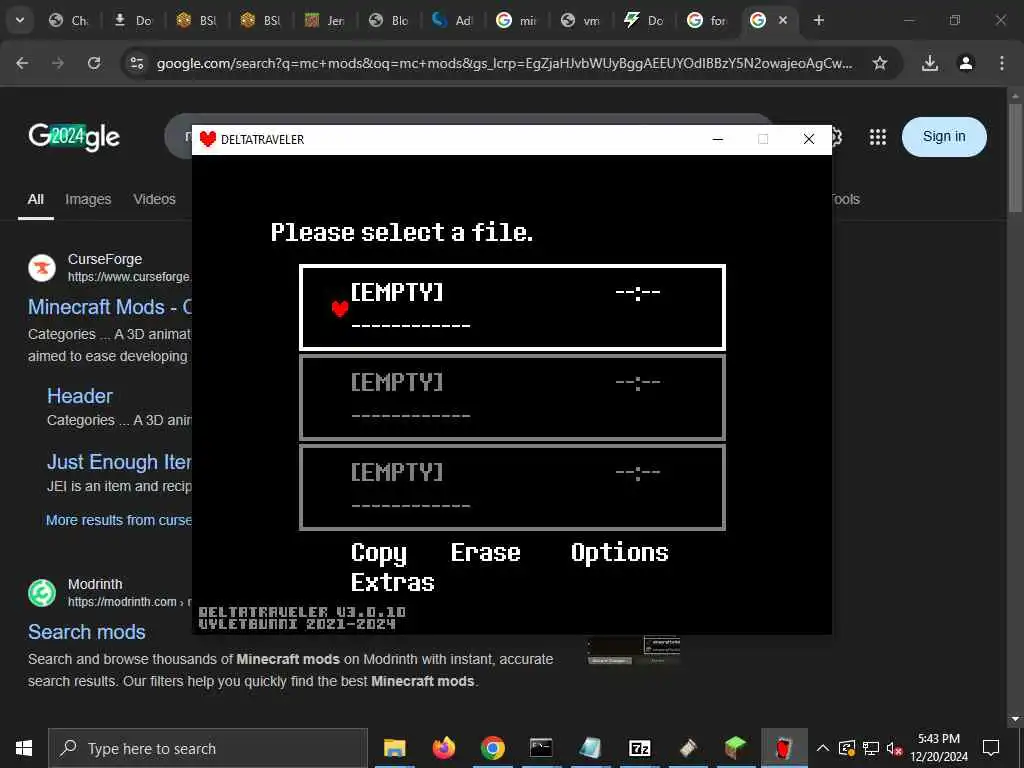Close the DELTATRAVELER window

click(x=808, y=139)
